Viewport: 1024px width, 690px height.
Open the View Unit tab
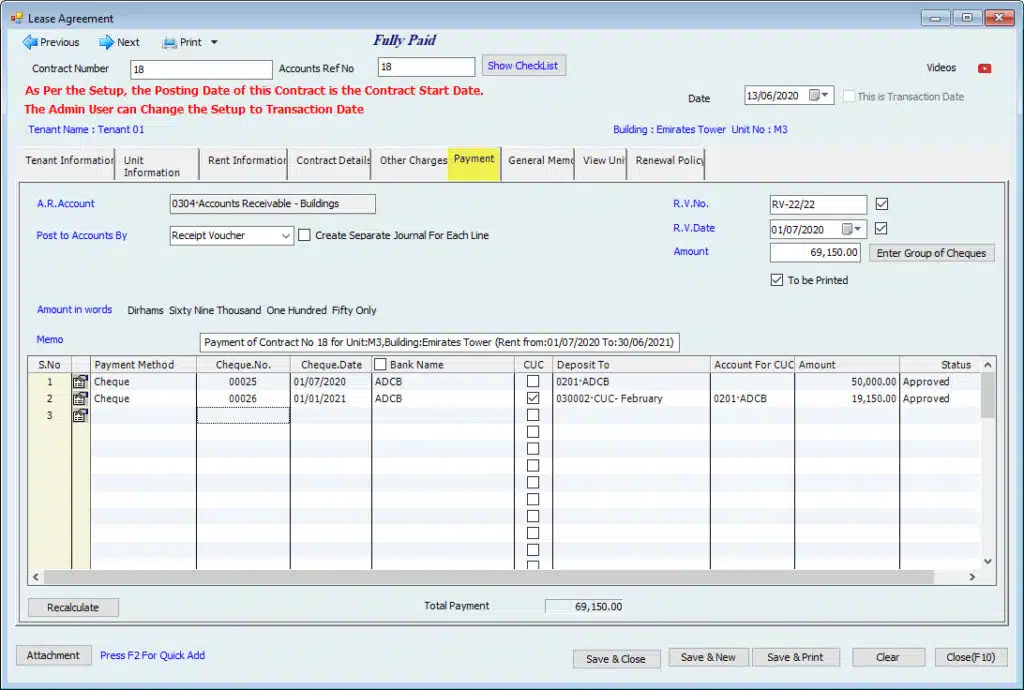pyautogui.click(x=603, y=161)
